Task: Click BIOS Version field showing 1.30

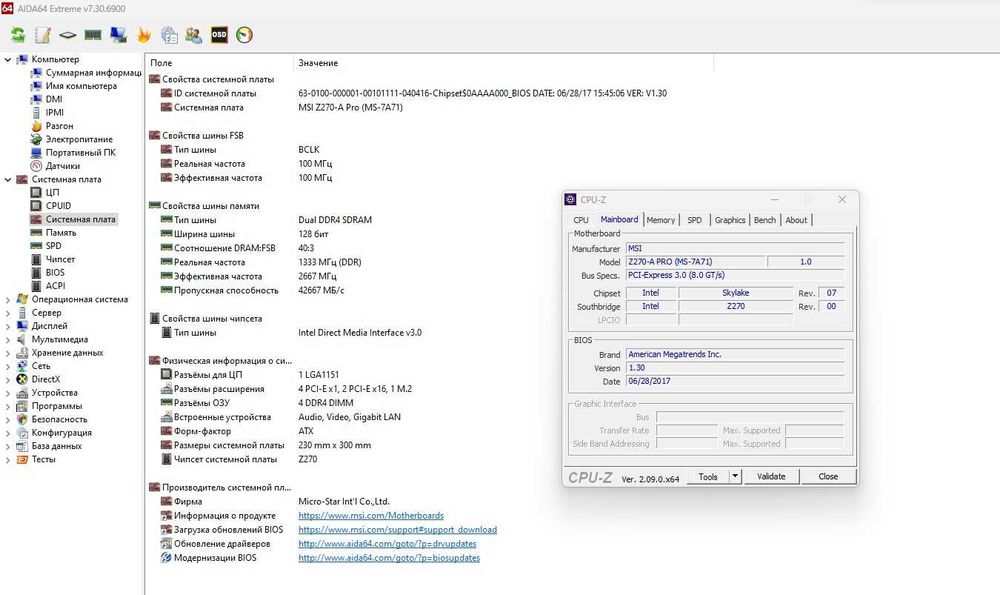Action: click(735, 368)
